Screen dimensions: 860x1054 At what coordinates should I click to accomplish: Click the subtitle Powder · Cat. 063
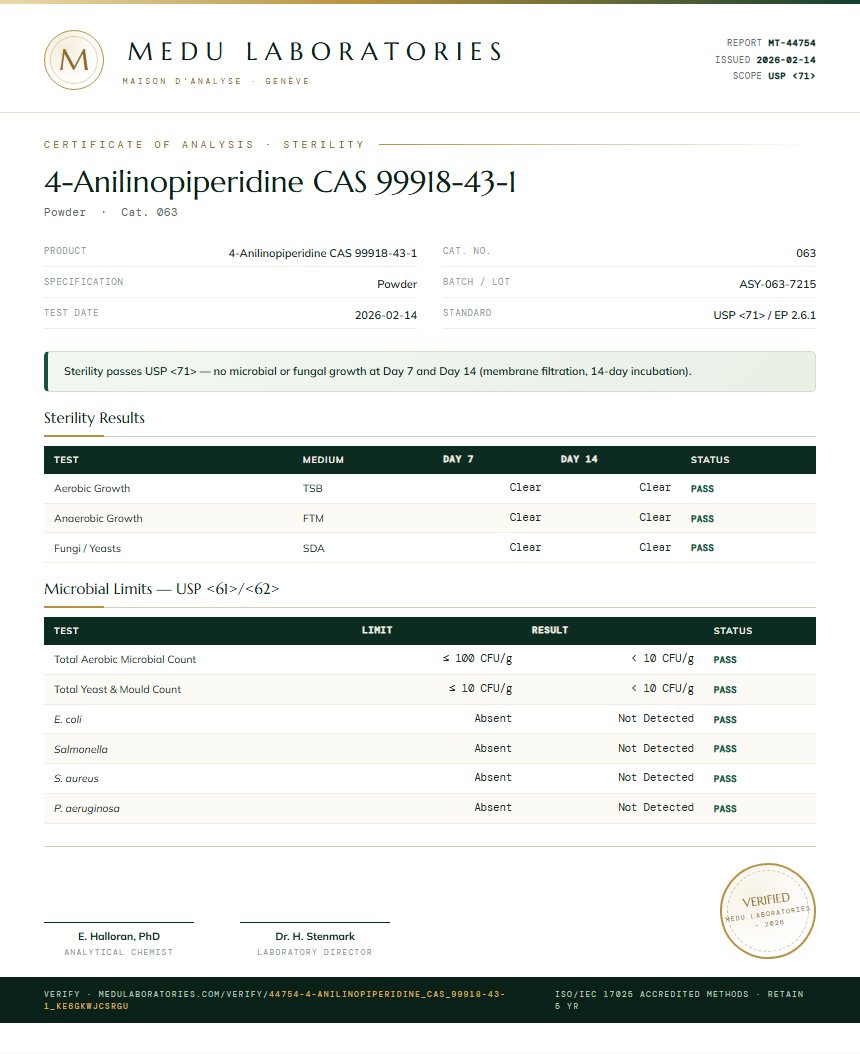coord(110,212)
